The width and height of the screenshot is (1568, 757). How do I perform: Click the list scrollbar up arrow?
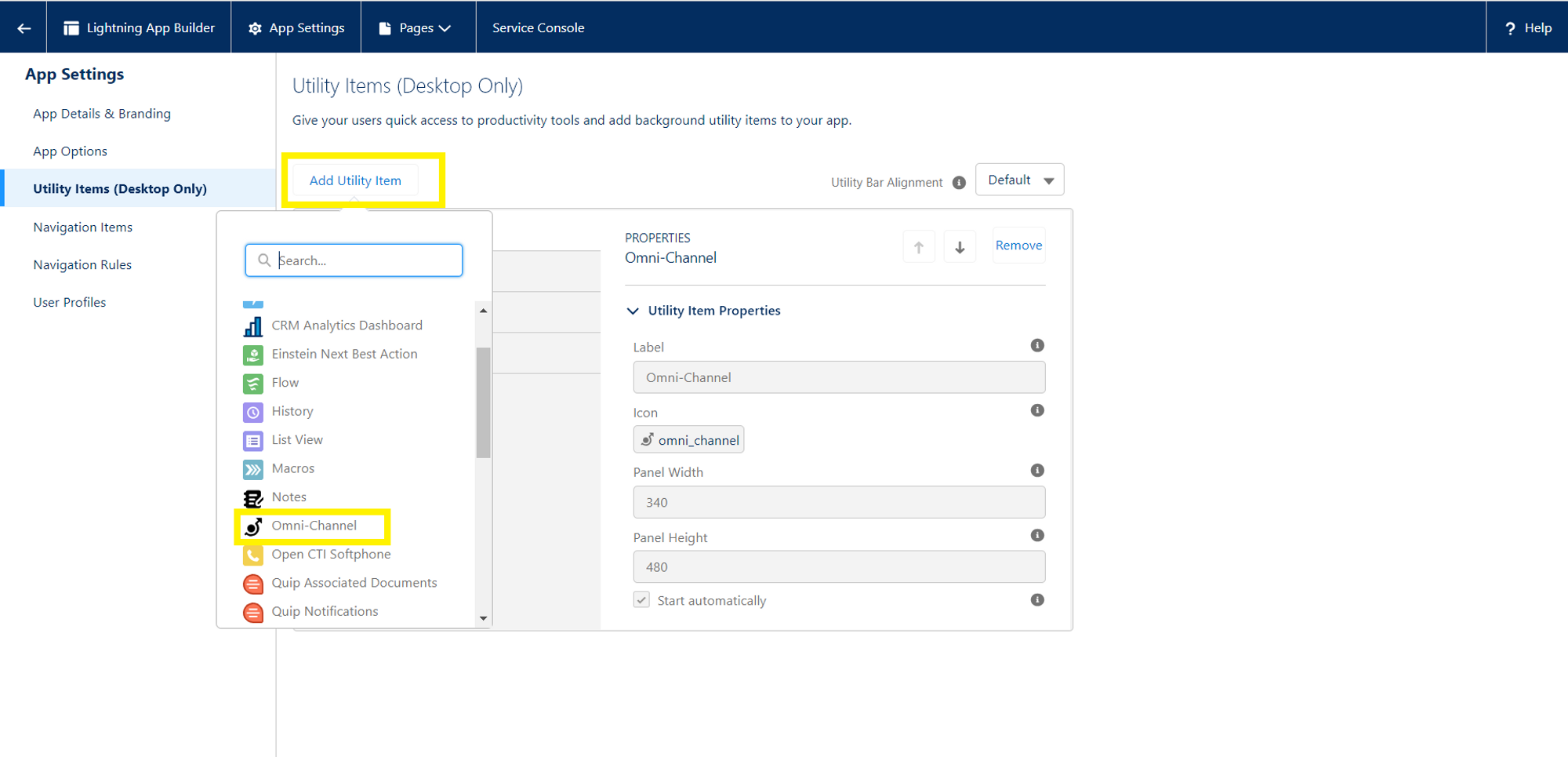click(483, 311)
